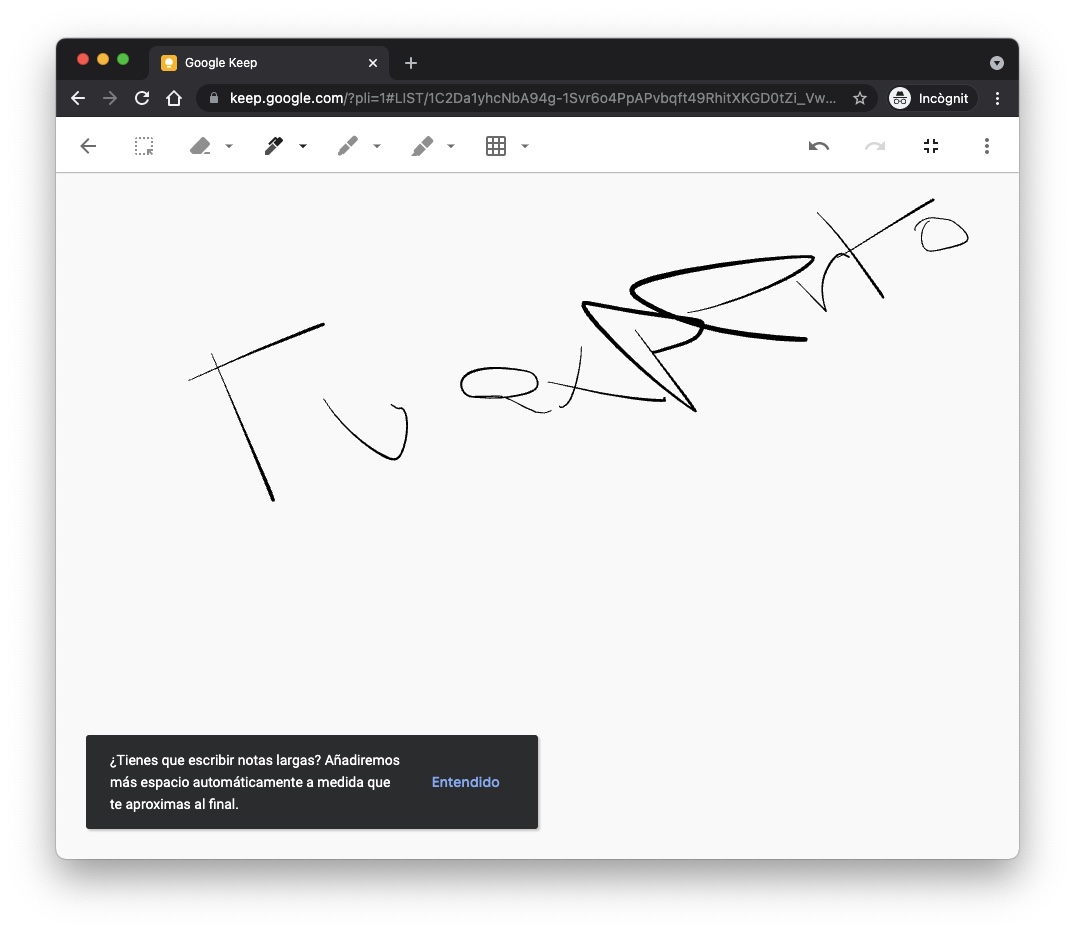1075x933 pixels.
Task: Click the grid background icon
Action: coord(496,146)
